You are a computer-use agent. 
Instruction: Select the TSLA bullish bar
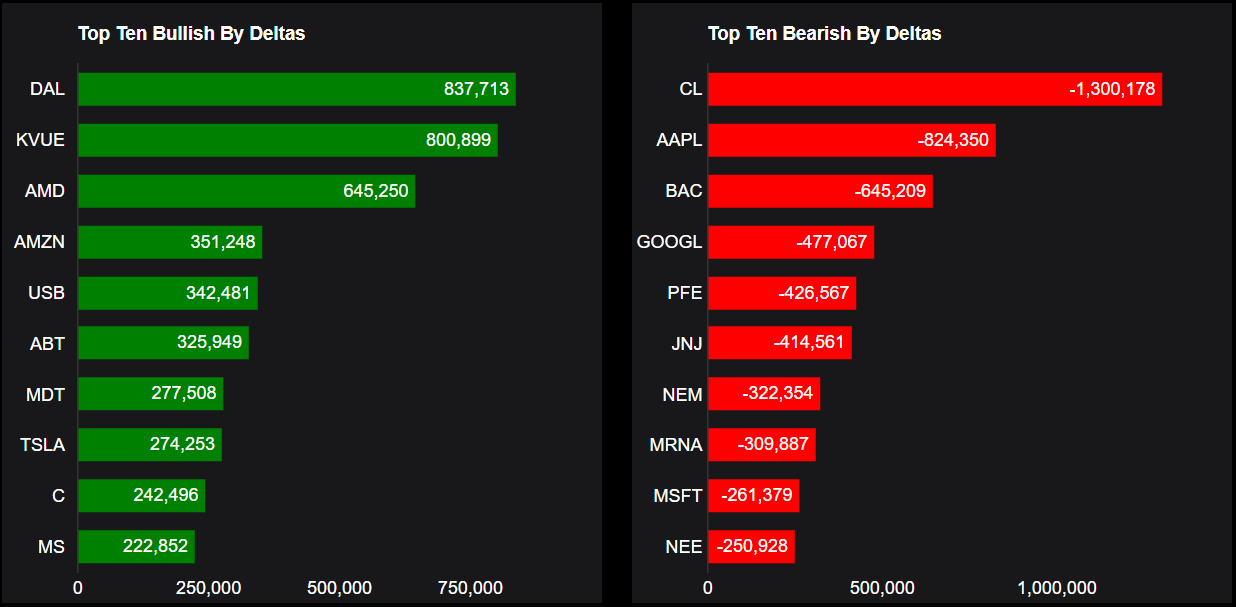[150, 444]
